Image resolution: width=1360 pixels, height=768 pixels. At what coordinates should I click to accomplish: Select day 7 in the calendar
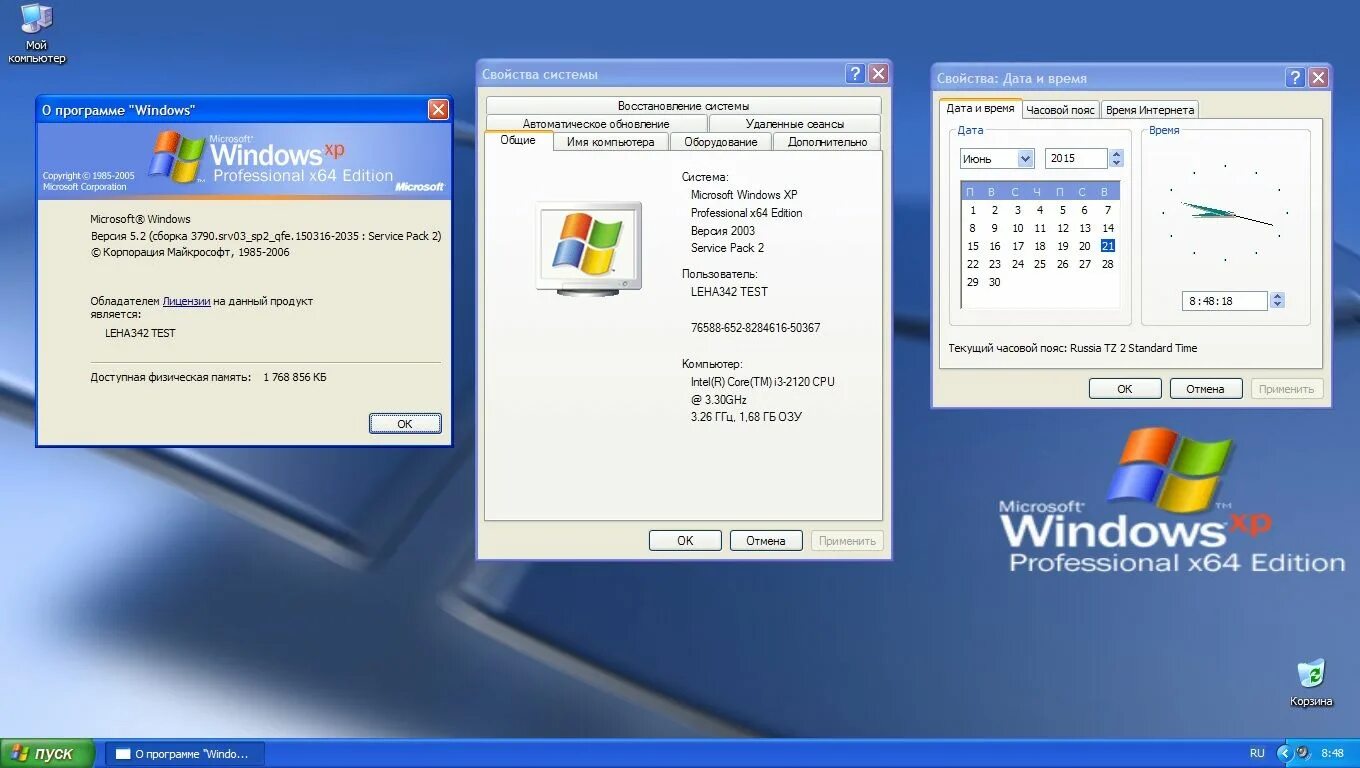[1107, 210]
